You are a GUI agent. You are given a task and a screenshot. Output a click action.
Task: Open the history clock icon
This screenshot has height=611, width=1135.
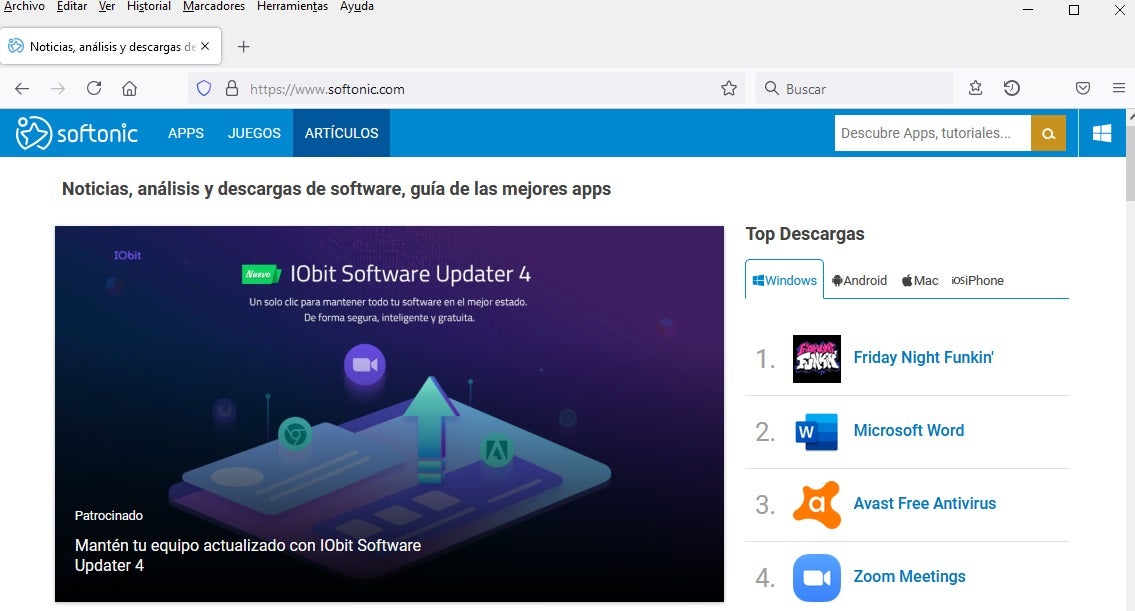click(1012, 88)
